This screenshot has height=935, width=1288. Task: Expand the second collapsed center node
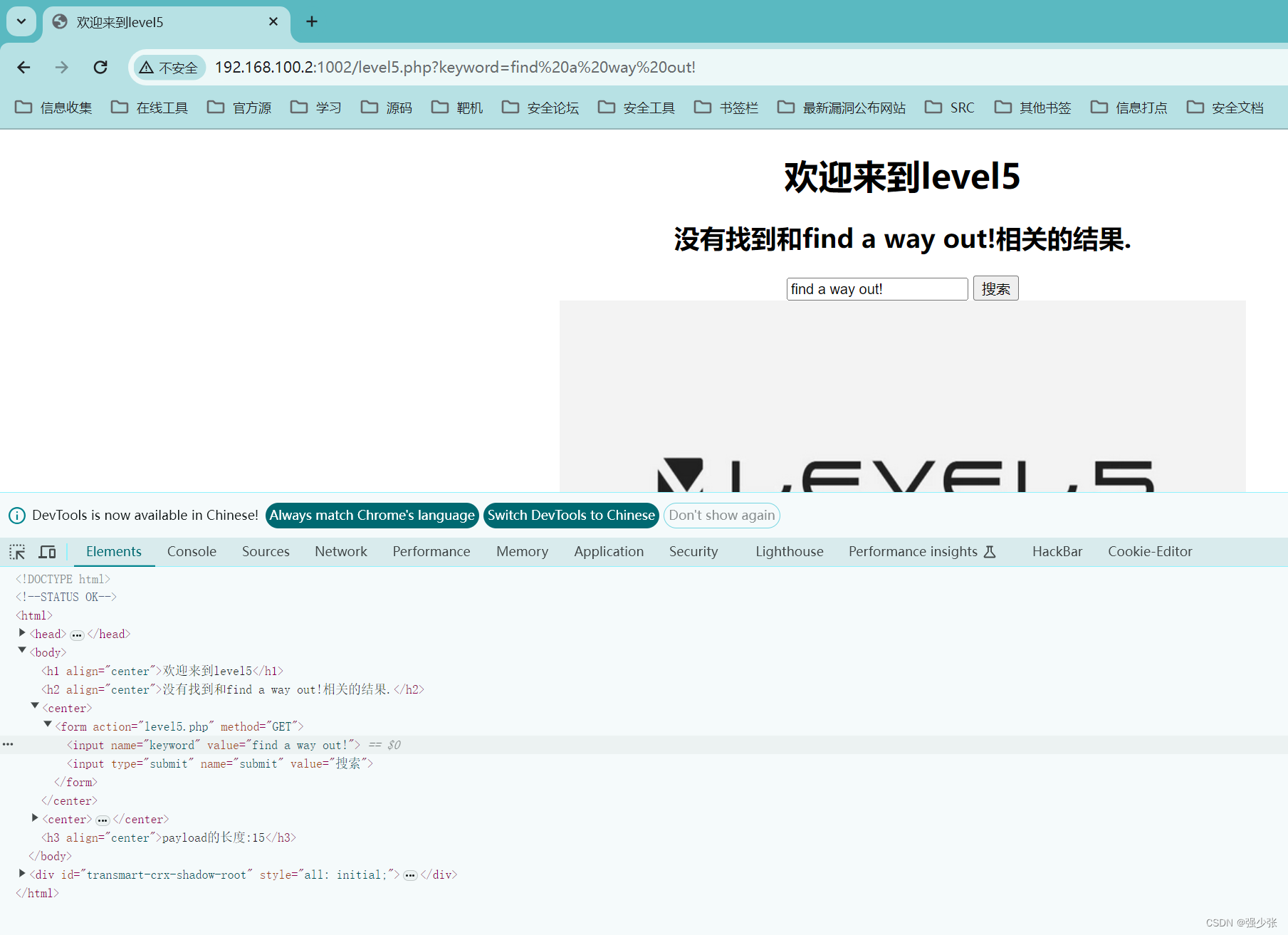(x=35, y=818)
